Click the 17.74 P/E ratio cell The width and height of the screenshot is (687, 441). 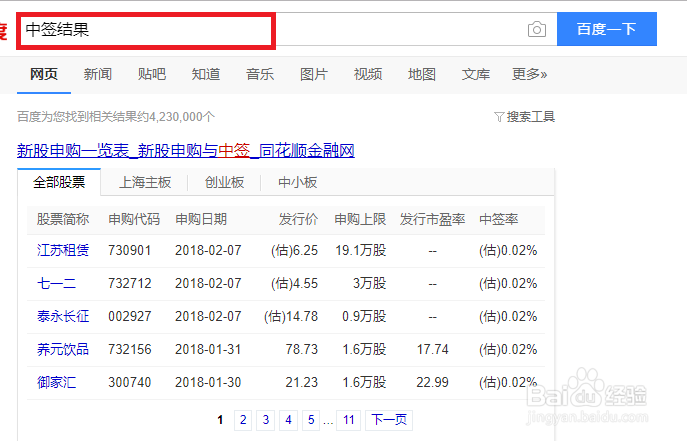point(432,349)
